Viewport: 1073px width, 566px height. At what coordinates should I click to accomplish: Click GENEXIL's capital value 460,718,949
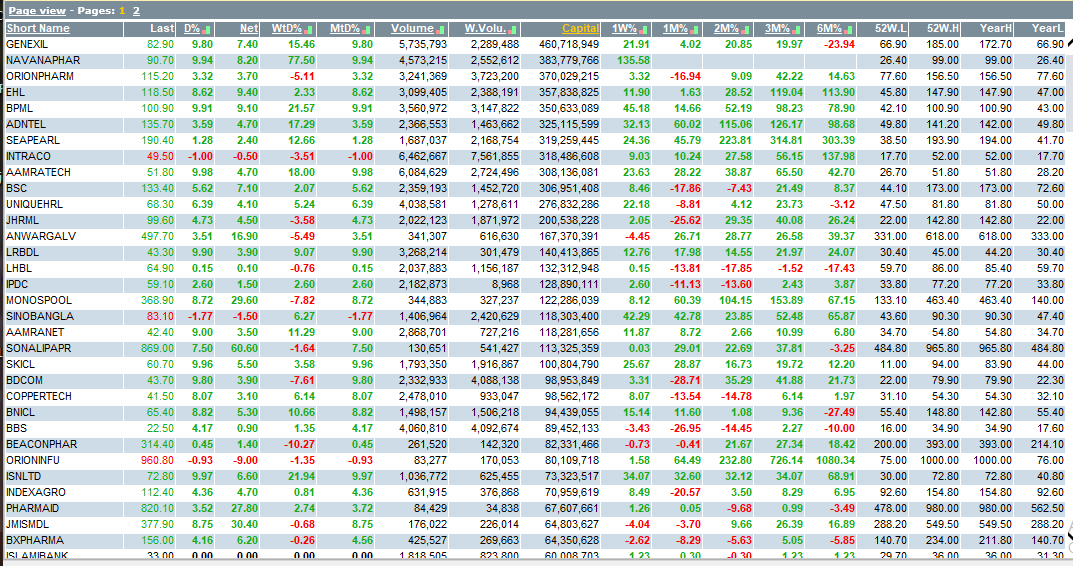click(x=569, y=44)
